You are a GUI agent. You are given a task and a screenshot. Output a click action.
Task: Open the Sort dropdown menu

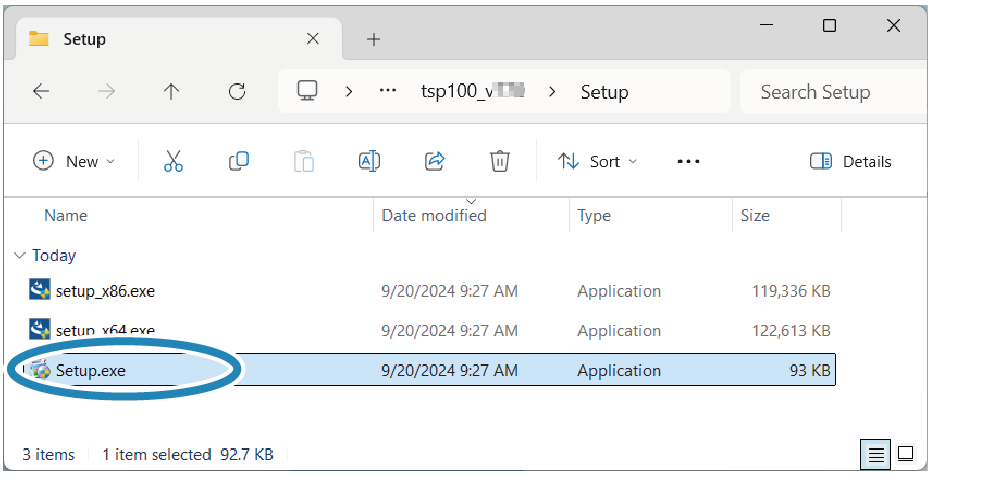597,161
